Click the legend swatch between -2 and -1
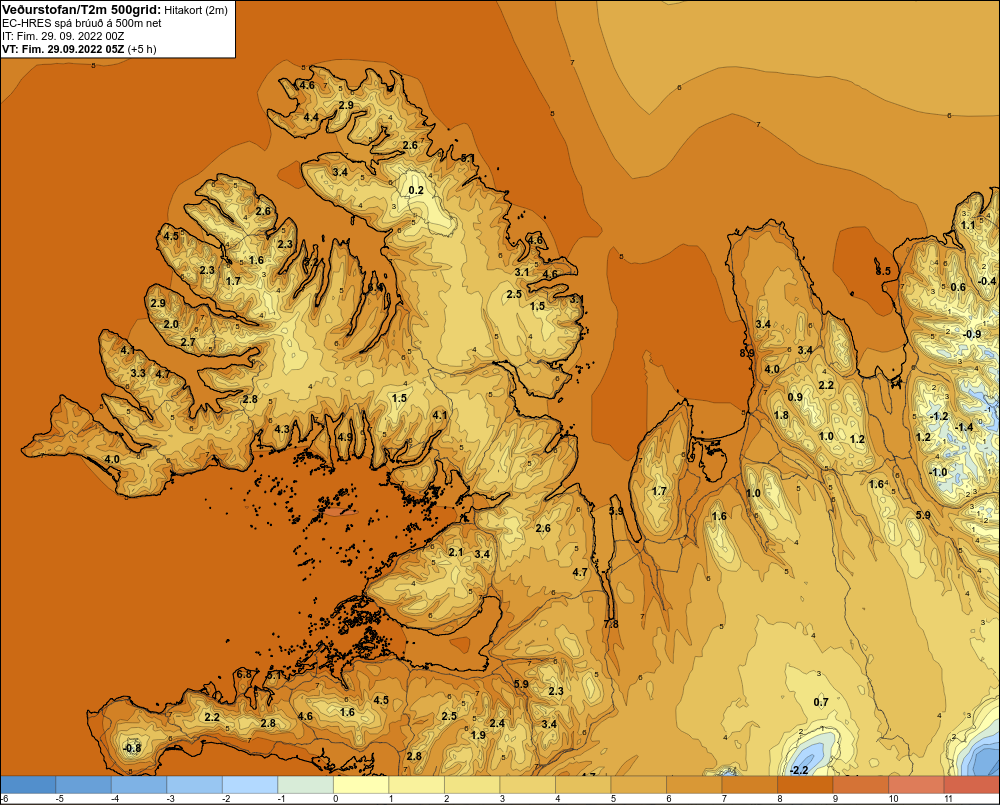The height and width of the screenshot is (805, 1000). pos(250,785)
